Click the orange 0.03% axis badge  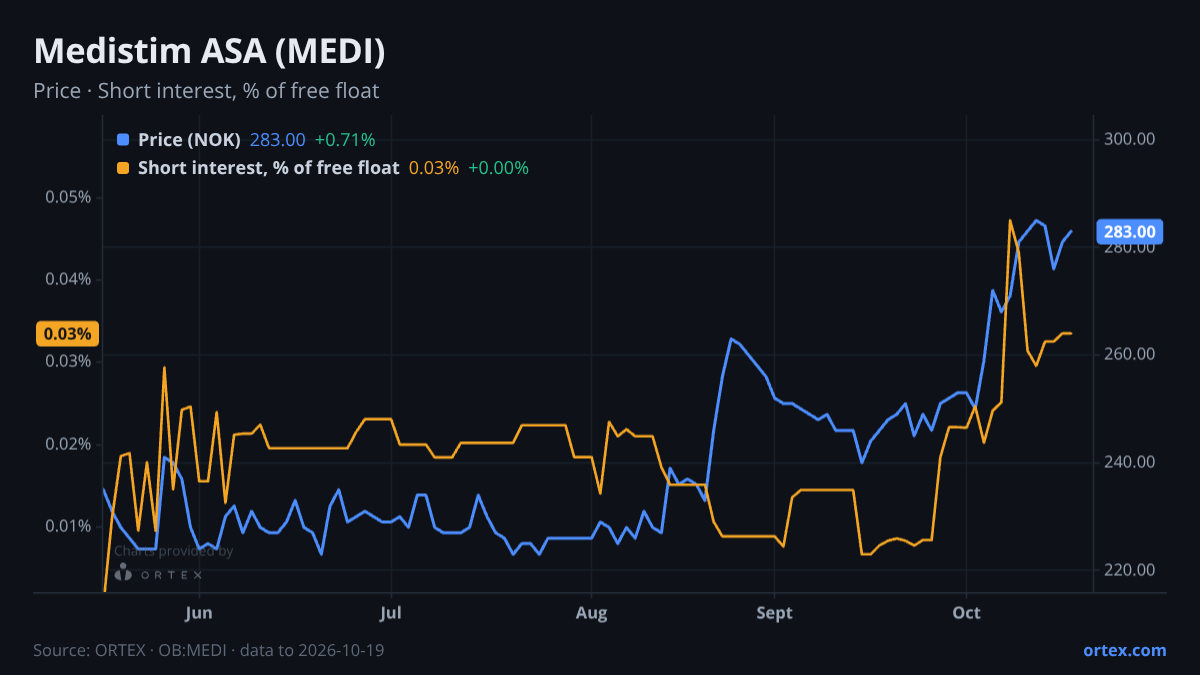pos(67,334)
